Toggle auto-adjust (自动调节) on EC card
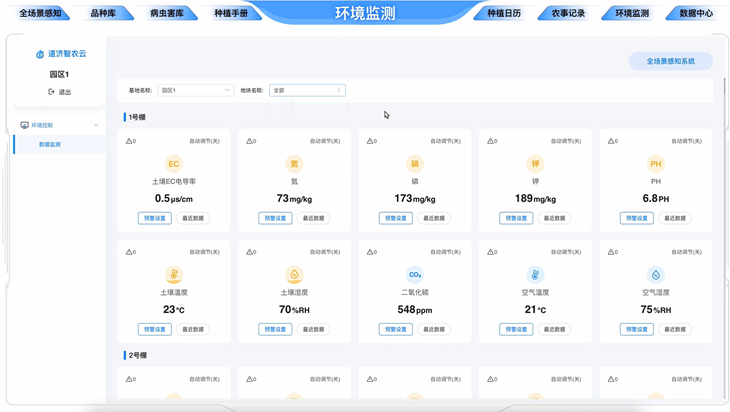The width and height of the screenshot is (730, 412). pos(204,141)
